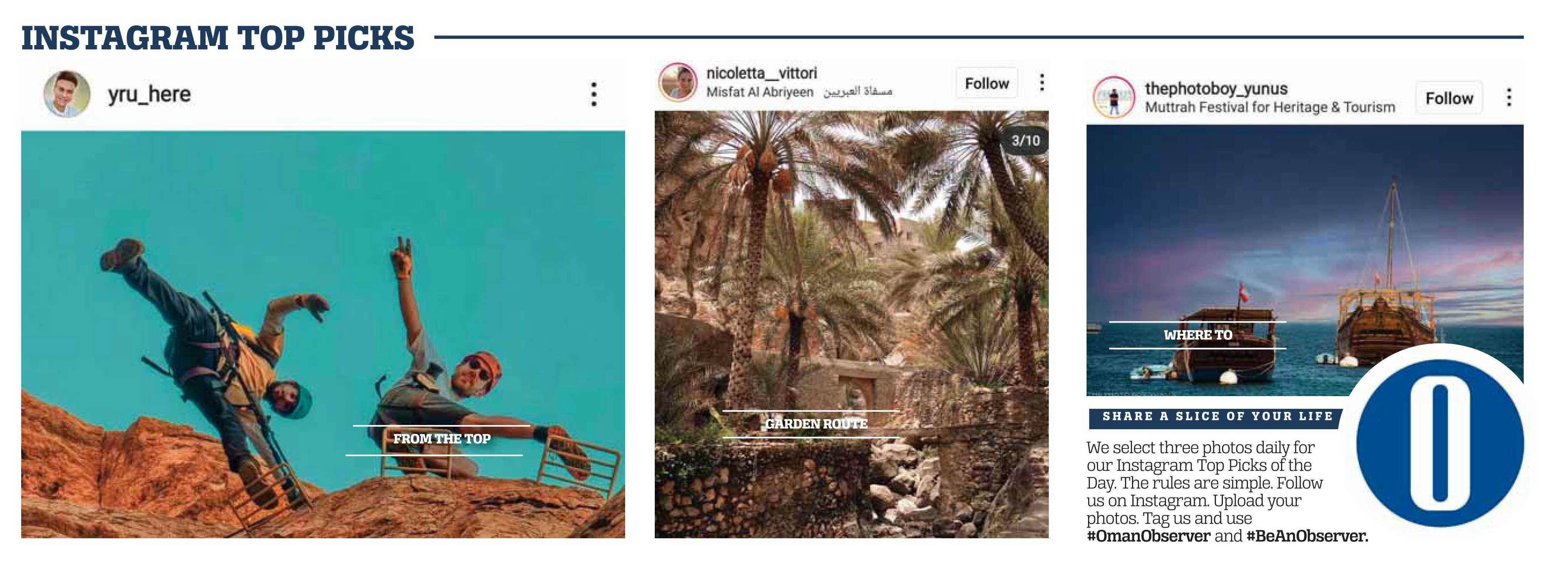Open thephotoboy_yunus profile picture
The width and height of the screenshot is (1568, 566).
click(1114, 97)
